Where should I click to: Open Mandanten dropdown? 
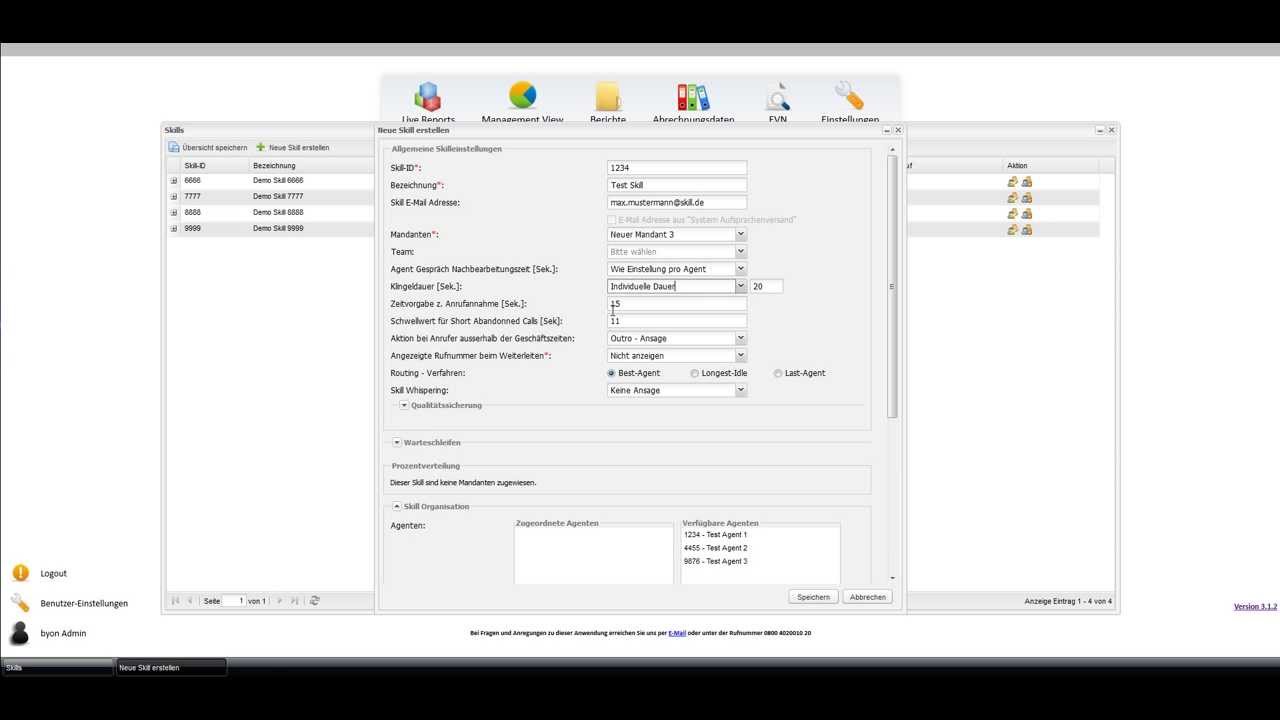(741, 235)
